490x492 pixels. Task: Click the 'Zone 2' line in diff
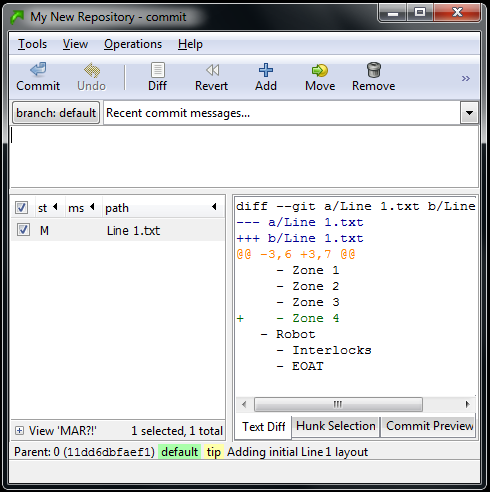[308, 286]
